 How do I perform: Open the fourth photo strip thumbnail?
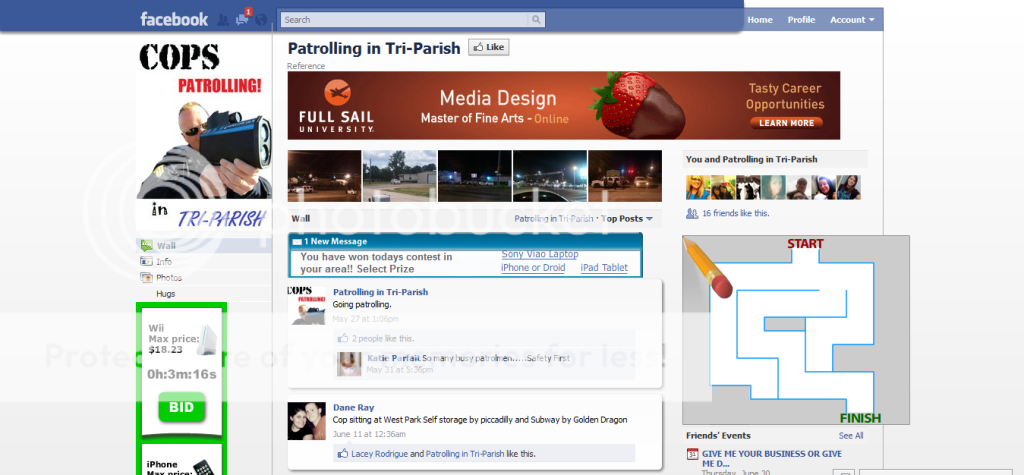click(x=550, y=176)
